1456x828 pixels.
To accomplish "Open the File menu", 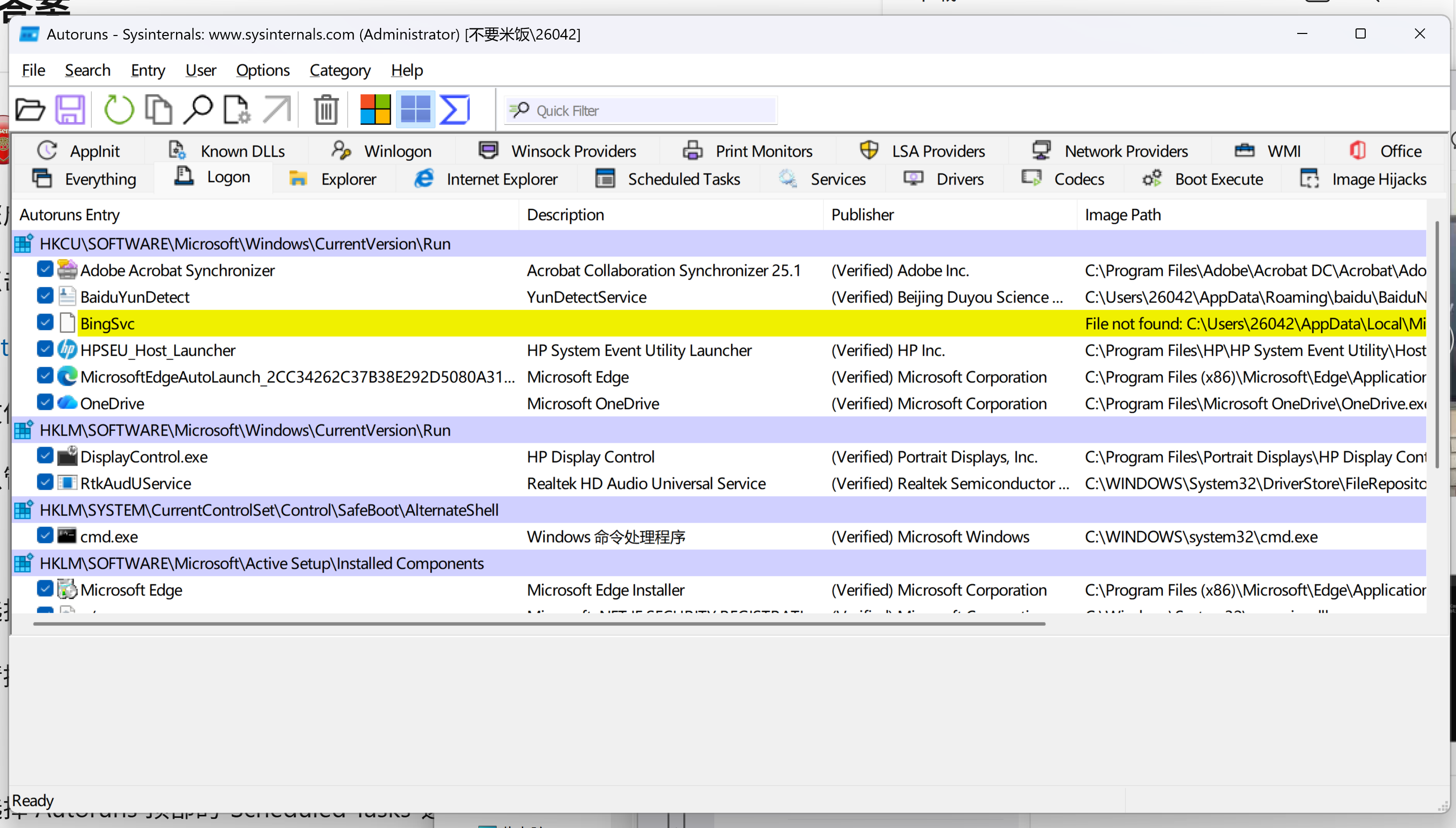I will point(33,70).
